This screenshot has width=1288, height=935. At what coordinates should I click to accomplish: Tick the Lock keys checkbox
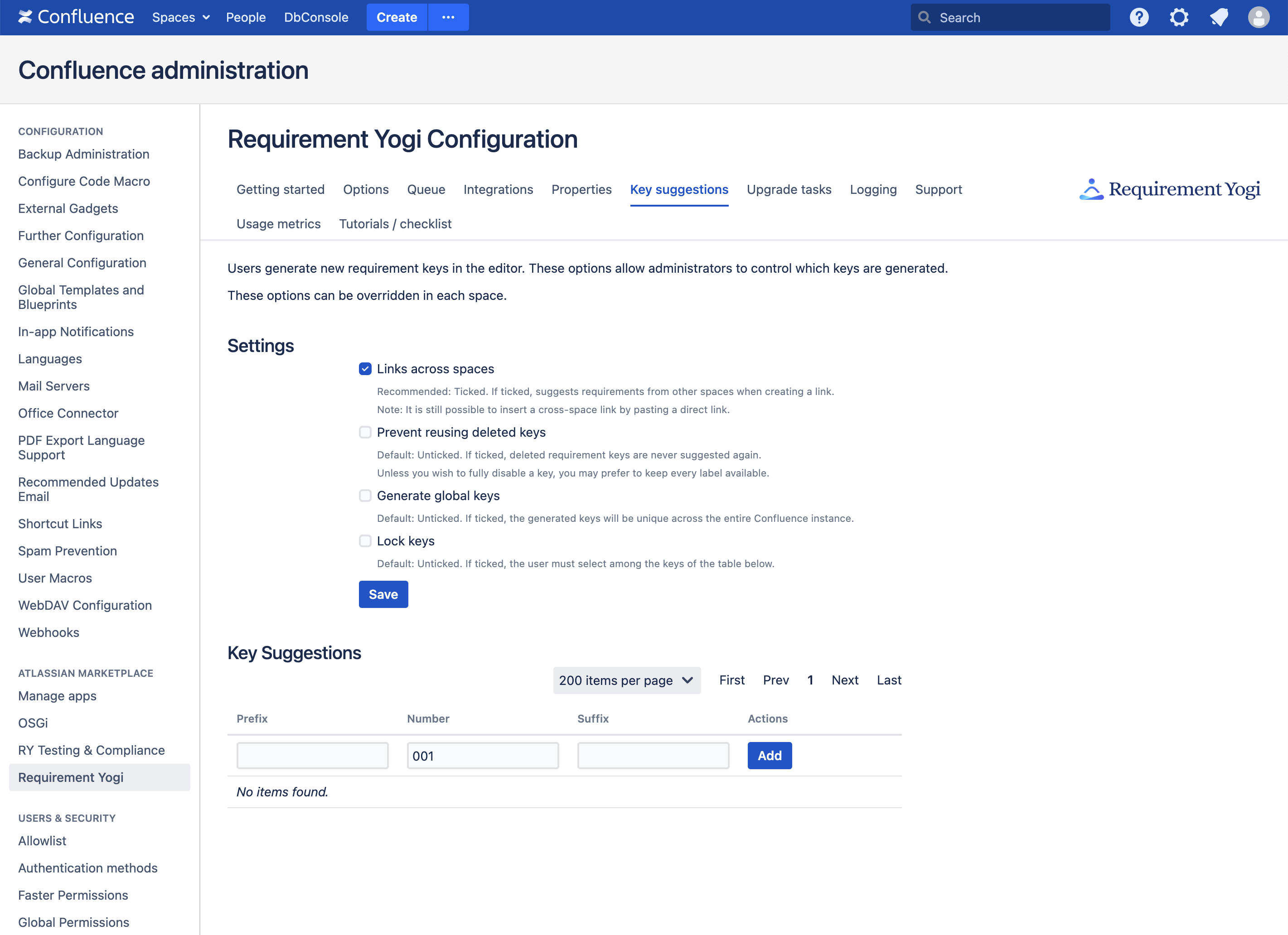365,541
